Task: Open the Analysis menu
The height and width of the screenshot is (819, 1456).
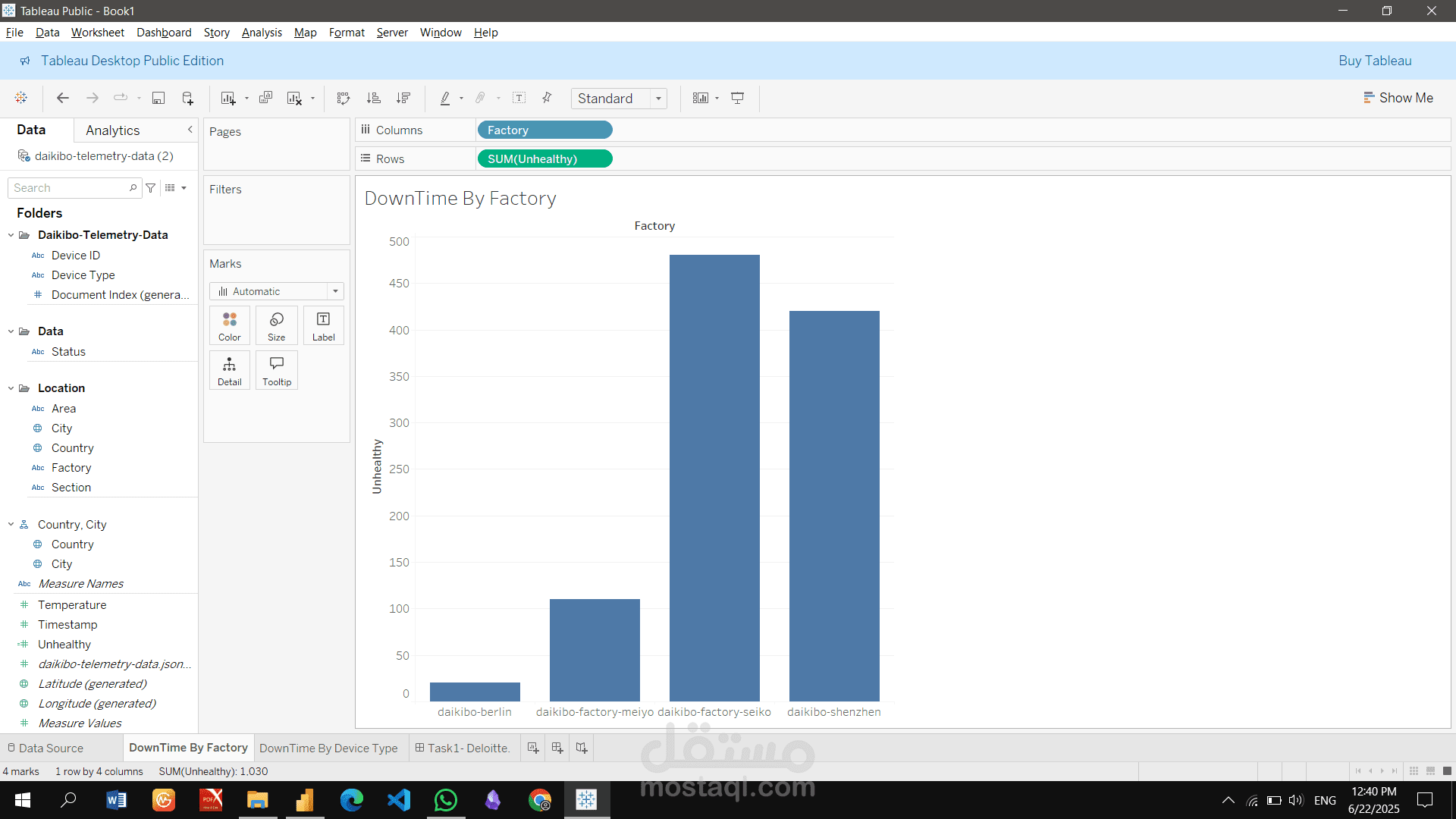Action: 262,33
